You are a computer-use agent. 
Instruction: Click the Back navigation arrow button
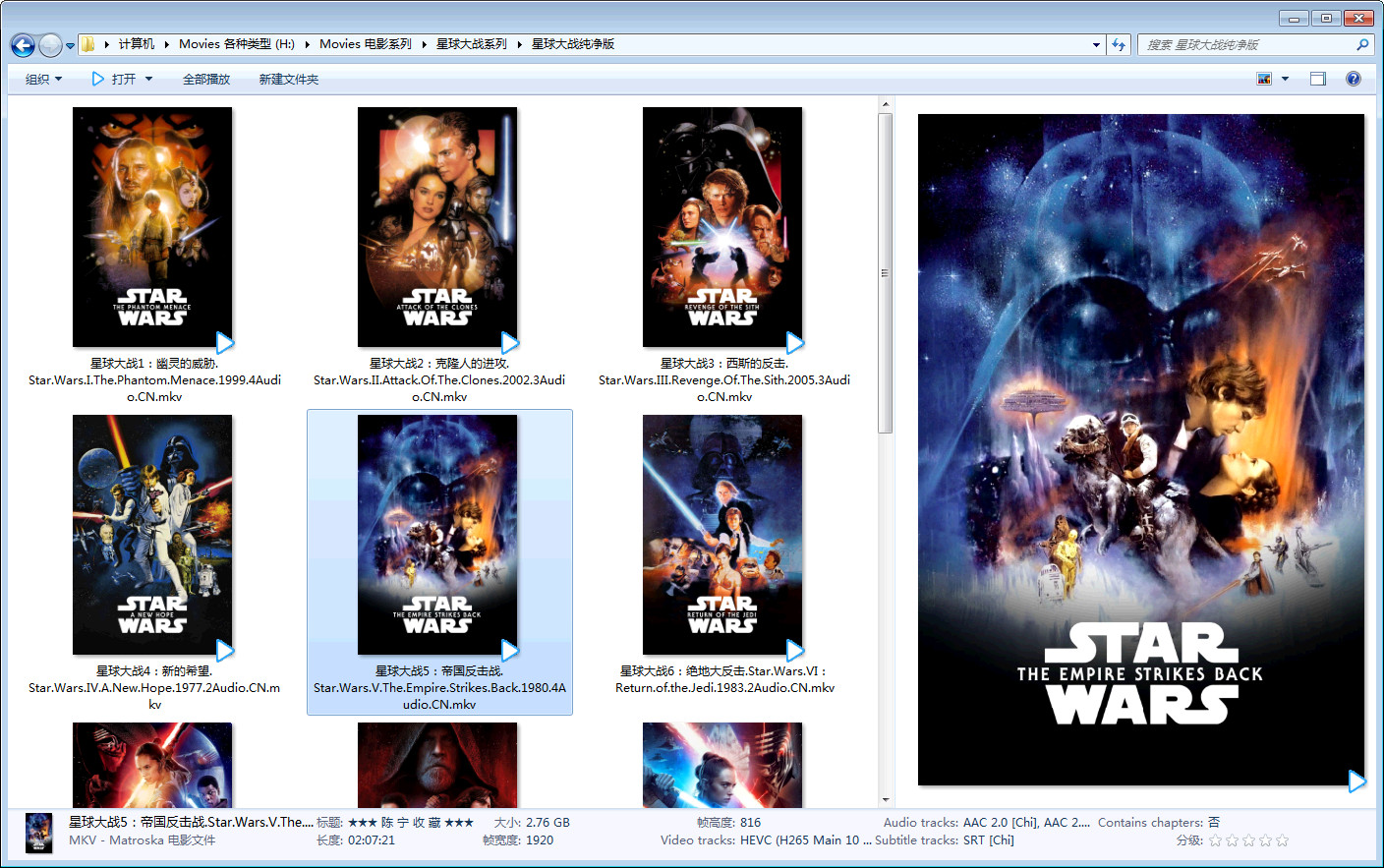pos(23,45)
